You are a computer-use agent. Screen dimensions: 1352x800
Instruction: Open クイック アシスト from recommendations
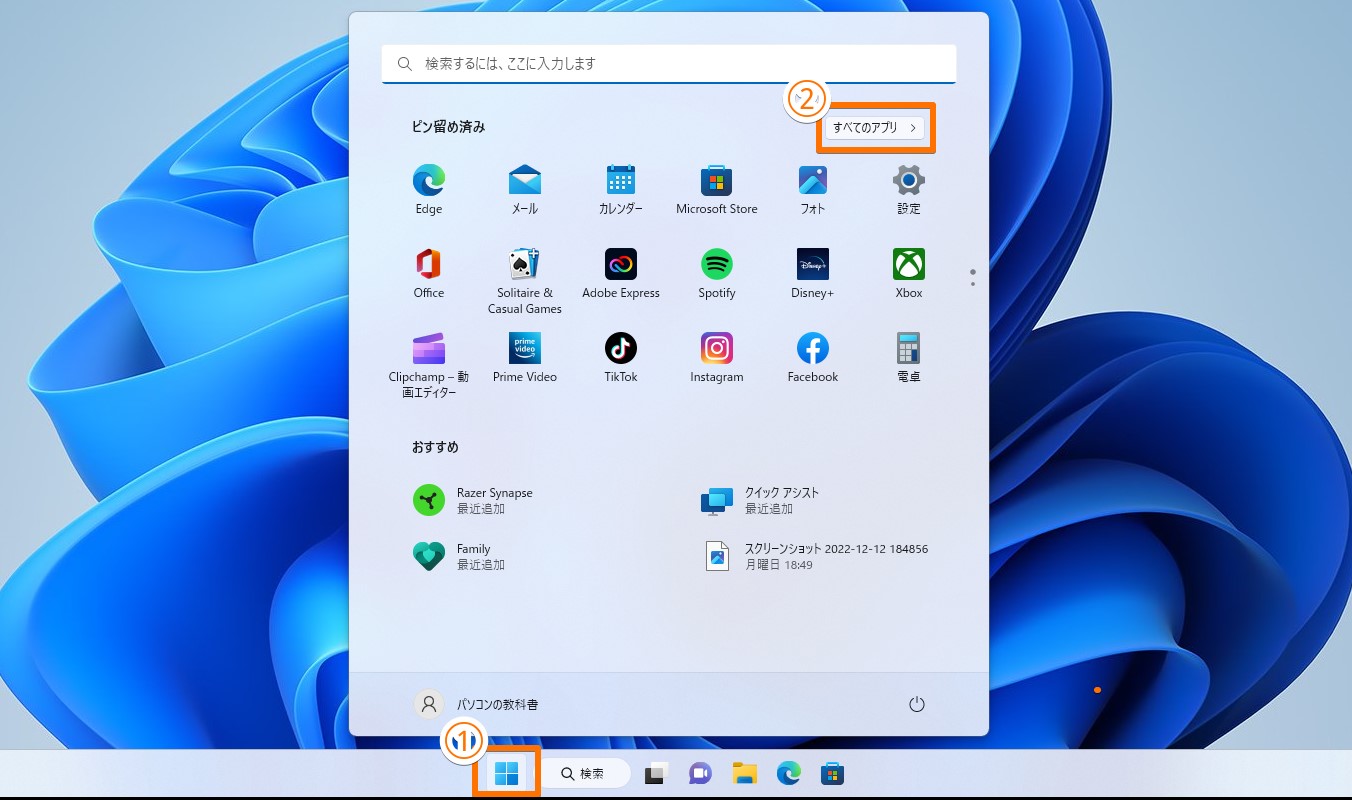pos(760,500)
